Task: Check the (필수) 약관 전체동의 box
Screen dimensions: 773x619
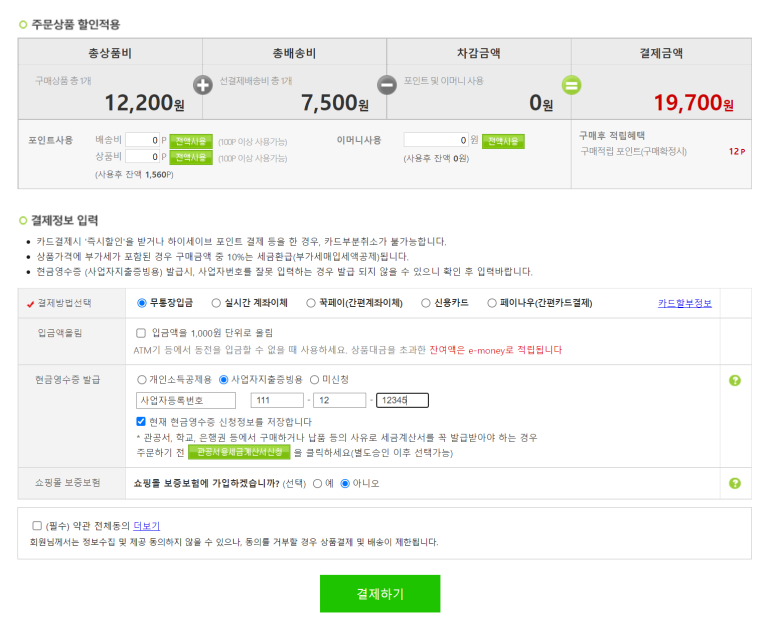Action: tap(37, 526)
